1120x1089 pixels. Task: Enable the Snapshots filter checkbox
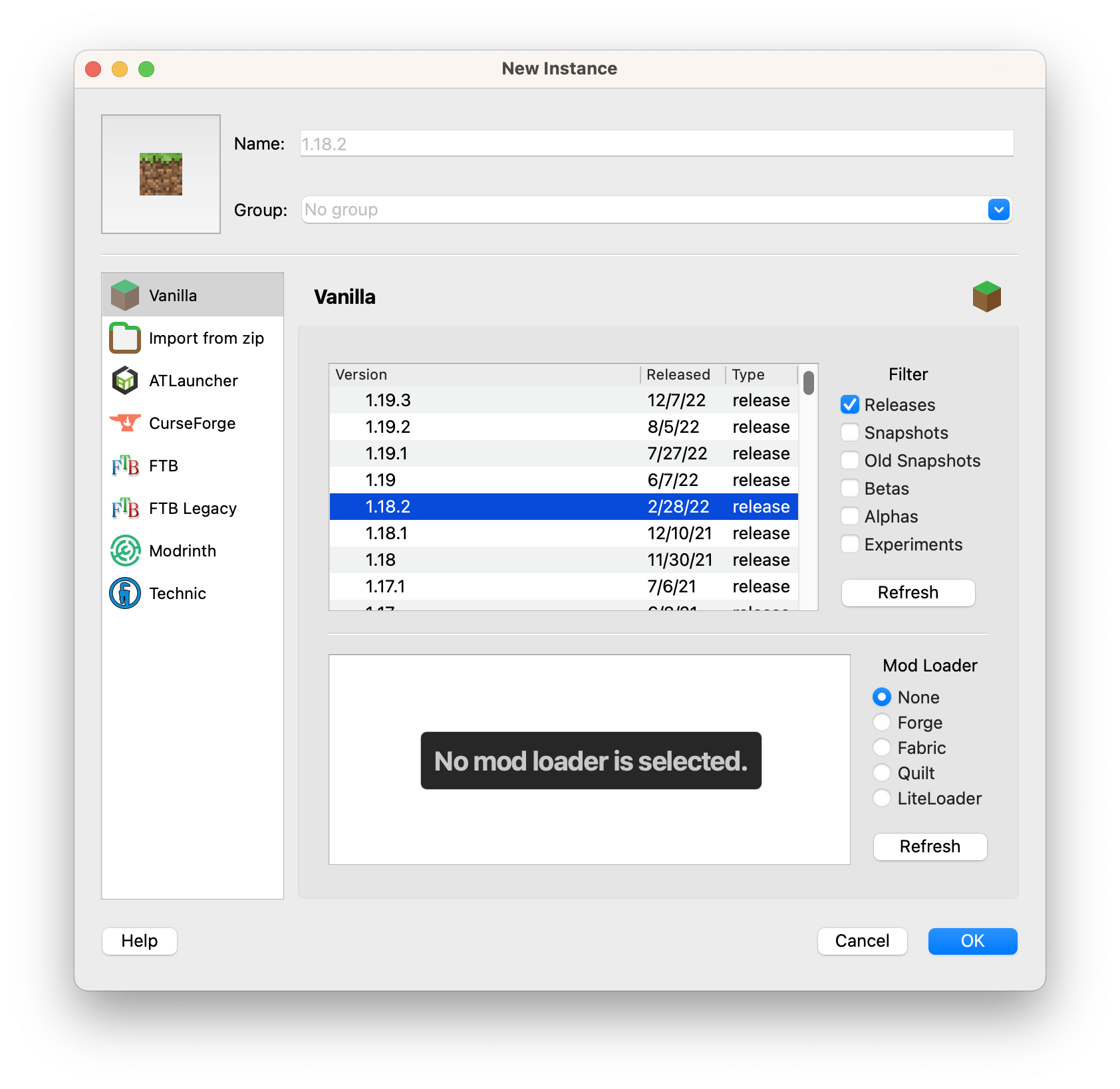pos(850,433)
